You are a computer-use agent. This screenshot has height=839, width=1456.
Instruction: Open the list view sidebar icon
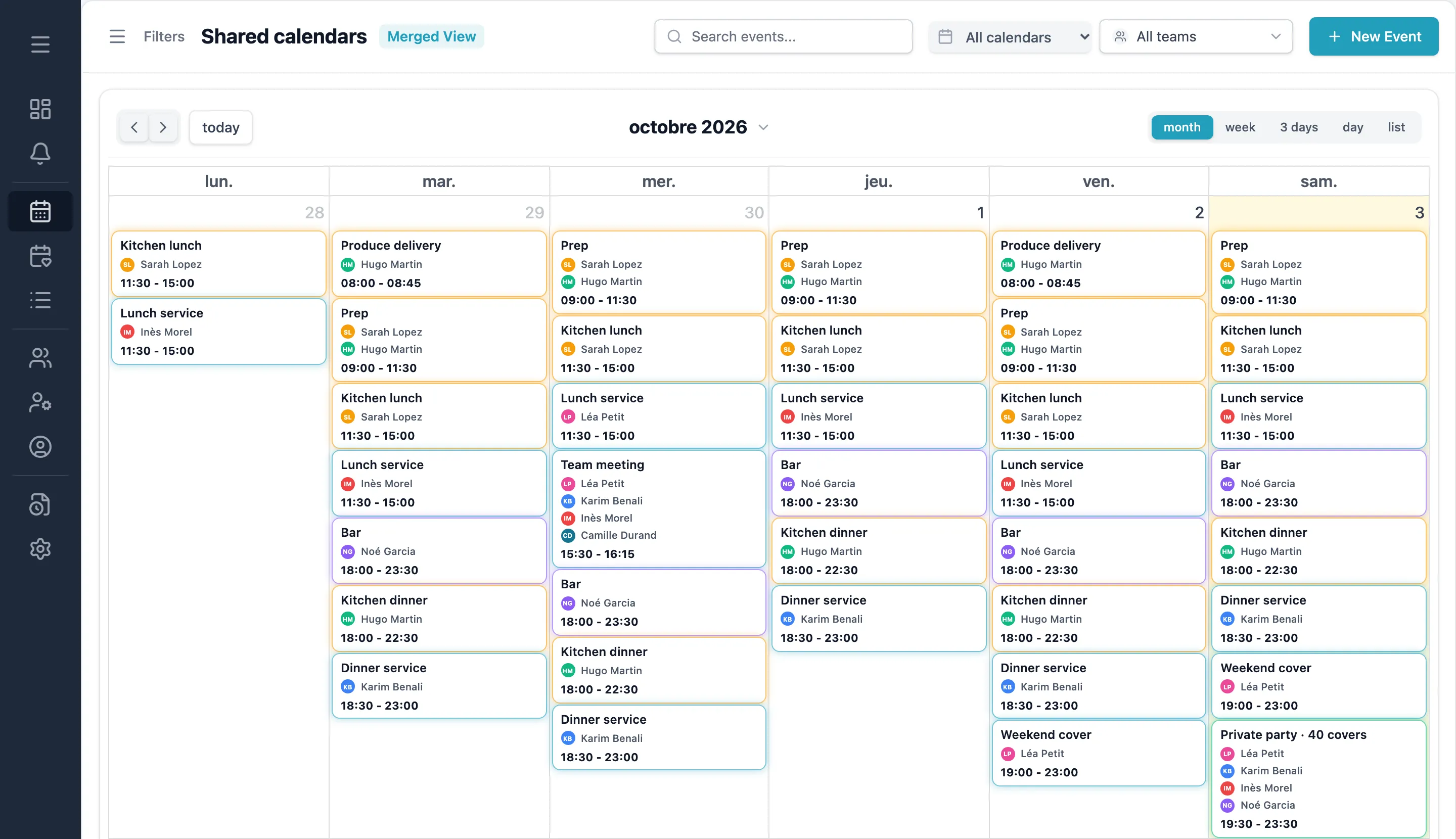pyautogui.click(x=40, y=300)
